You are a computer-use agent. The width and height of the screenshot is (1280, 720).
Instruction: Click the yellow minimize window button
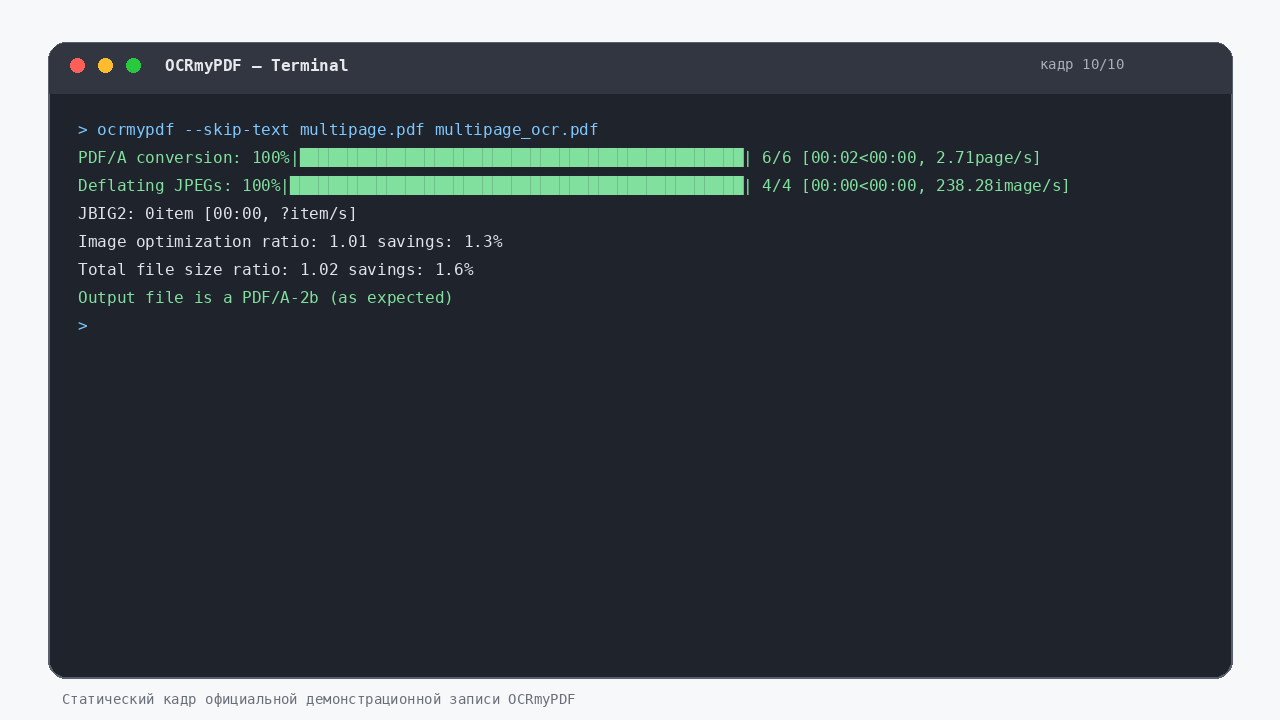(105, 66)
